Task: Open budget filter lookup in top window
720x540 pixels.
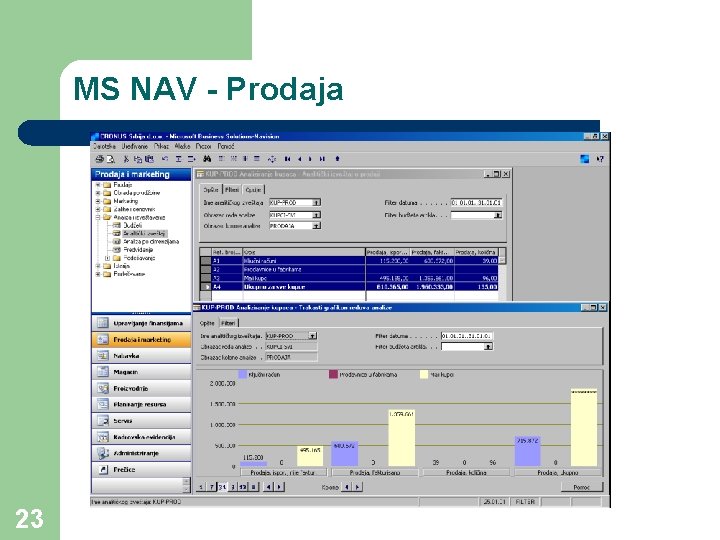Action: tap(498, 215)
